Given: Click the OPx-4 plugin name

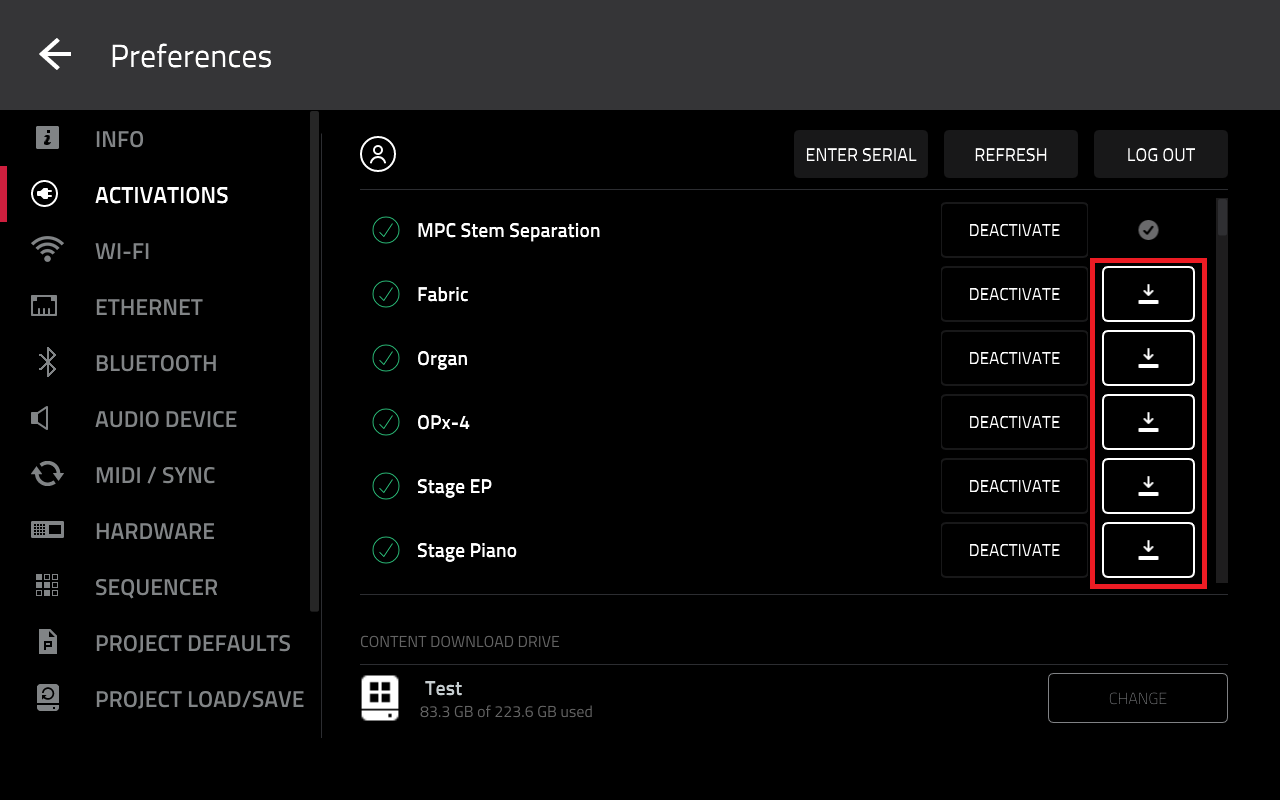Looking at the screenshot, I should pyautogui.click(x=443, y=422).
